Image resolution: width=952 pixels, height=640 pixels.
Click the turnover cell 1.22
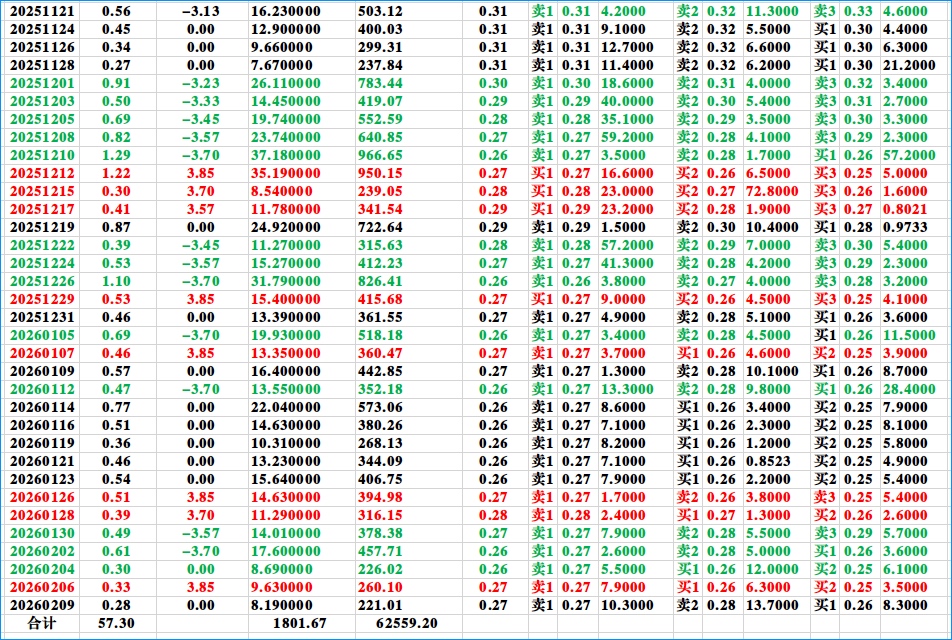coord(116,173)
